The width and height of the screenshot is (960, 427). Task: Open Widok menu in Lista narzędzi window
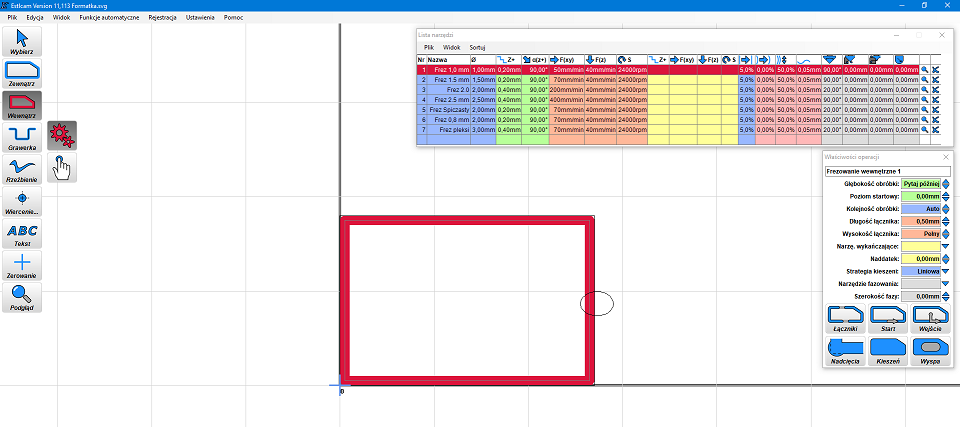(452, 47)
